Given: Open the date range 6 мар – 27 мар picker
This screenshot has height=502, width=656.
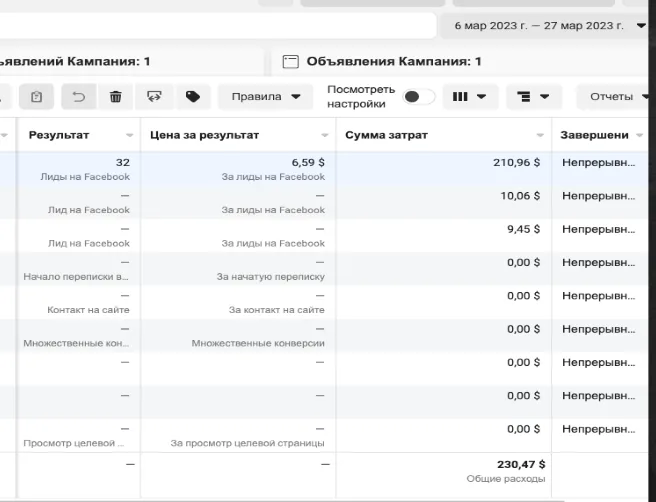Looking at the screenshot, I should point(546,26).
